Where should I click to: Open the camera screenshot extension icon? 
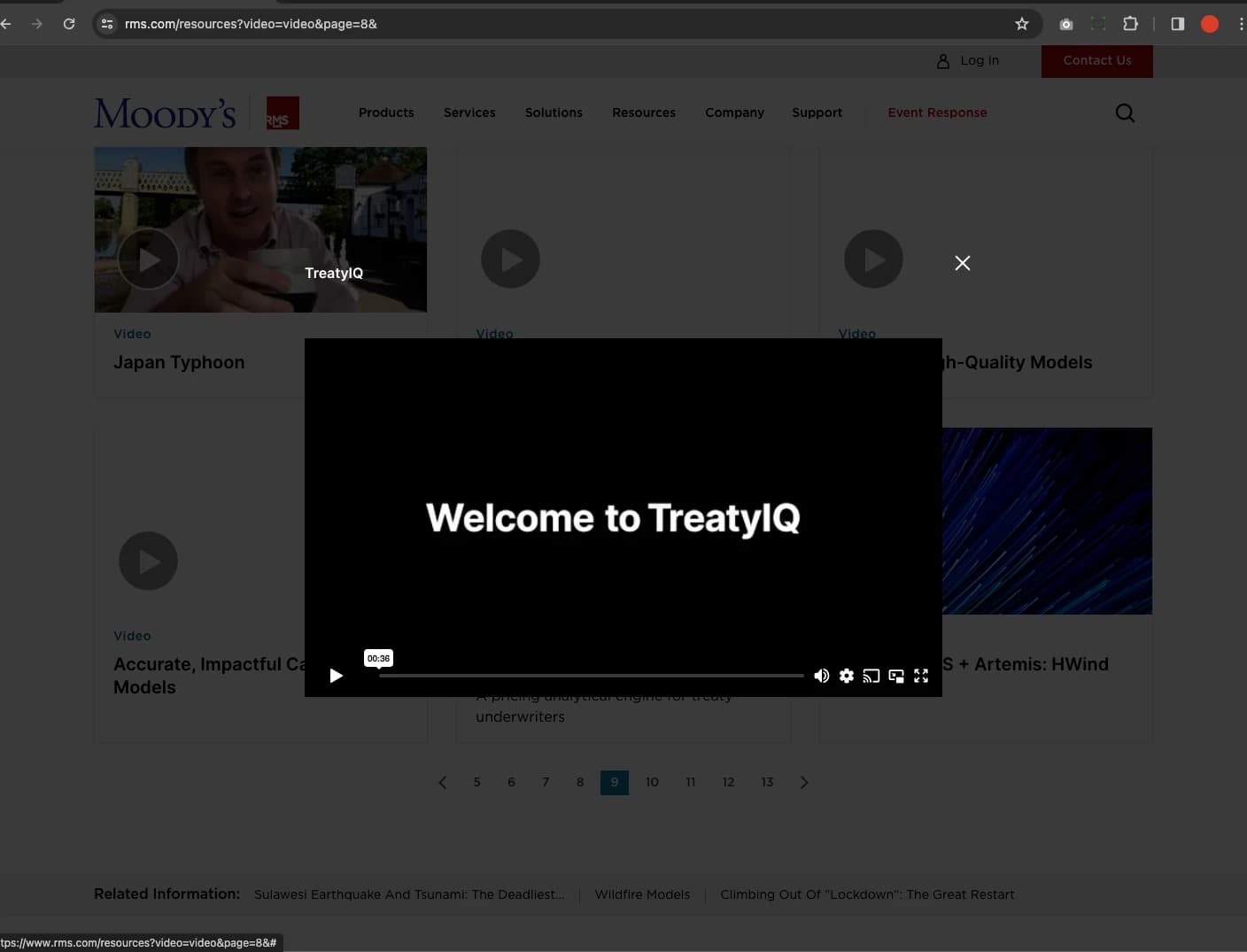[x=1066, y=24]
